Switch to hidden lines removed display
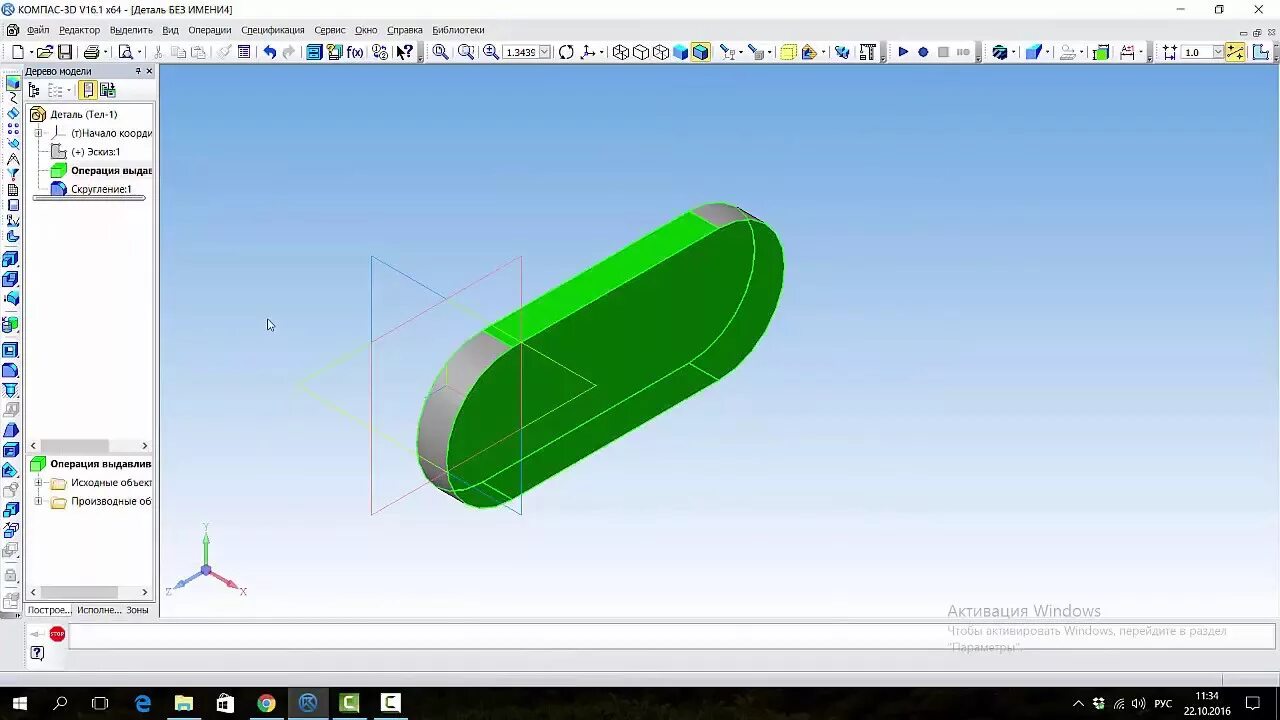Image resolution: width=1280 pixels, height=720 pixels. (x=641, y=52)
